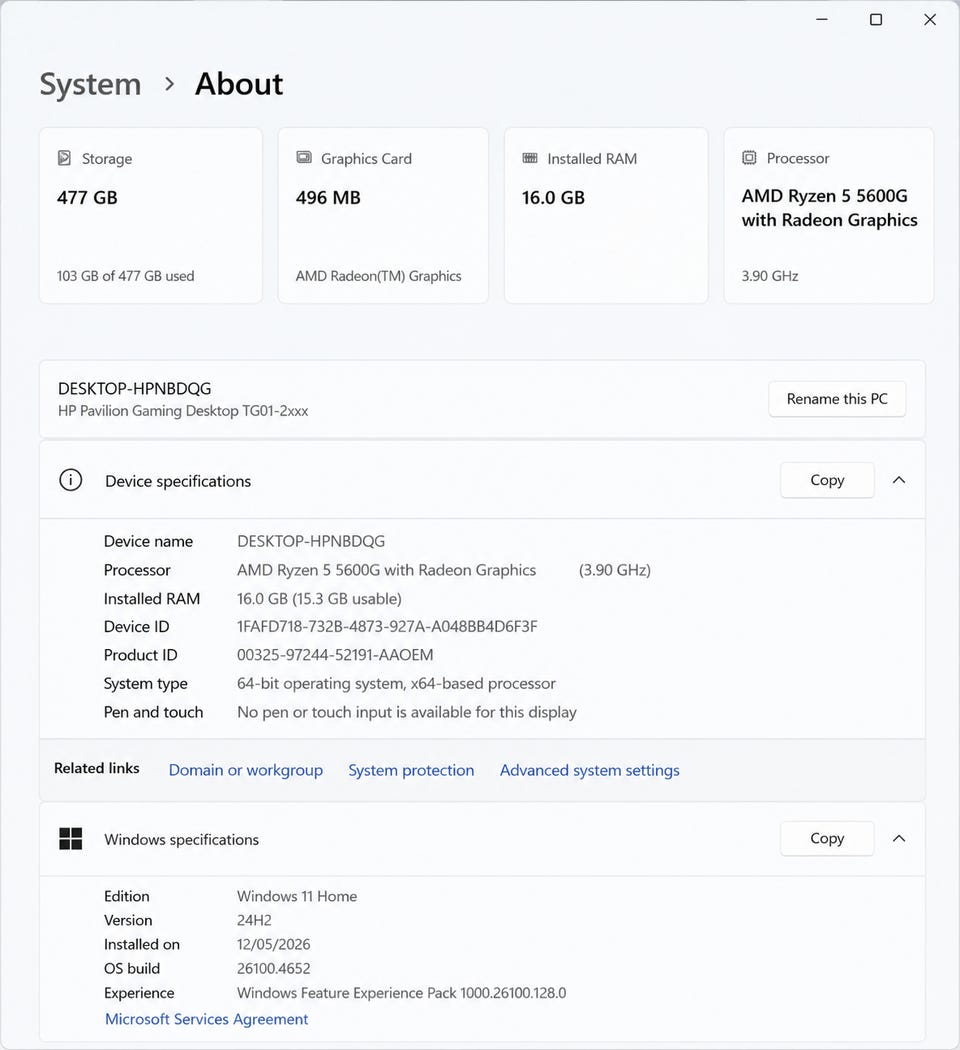Image resolution: width=960 pixels, height=1050 pixels.
Task: Collapse the Windows specifications section
Action: click(x=899, y=838)
